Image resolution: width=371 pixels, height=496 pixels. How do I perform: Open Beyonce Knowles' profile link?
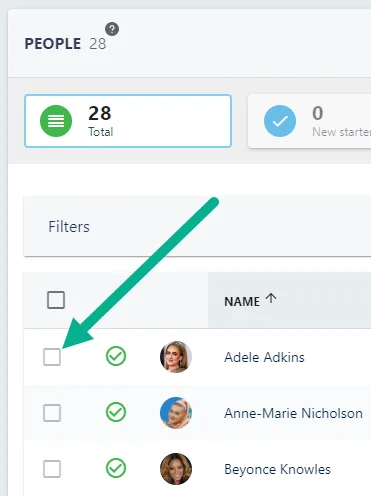pos(277,469)
